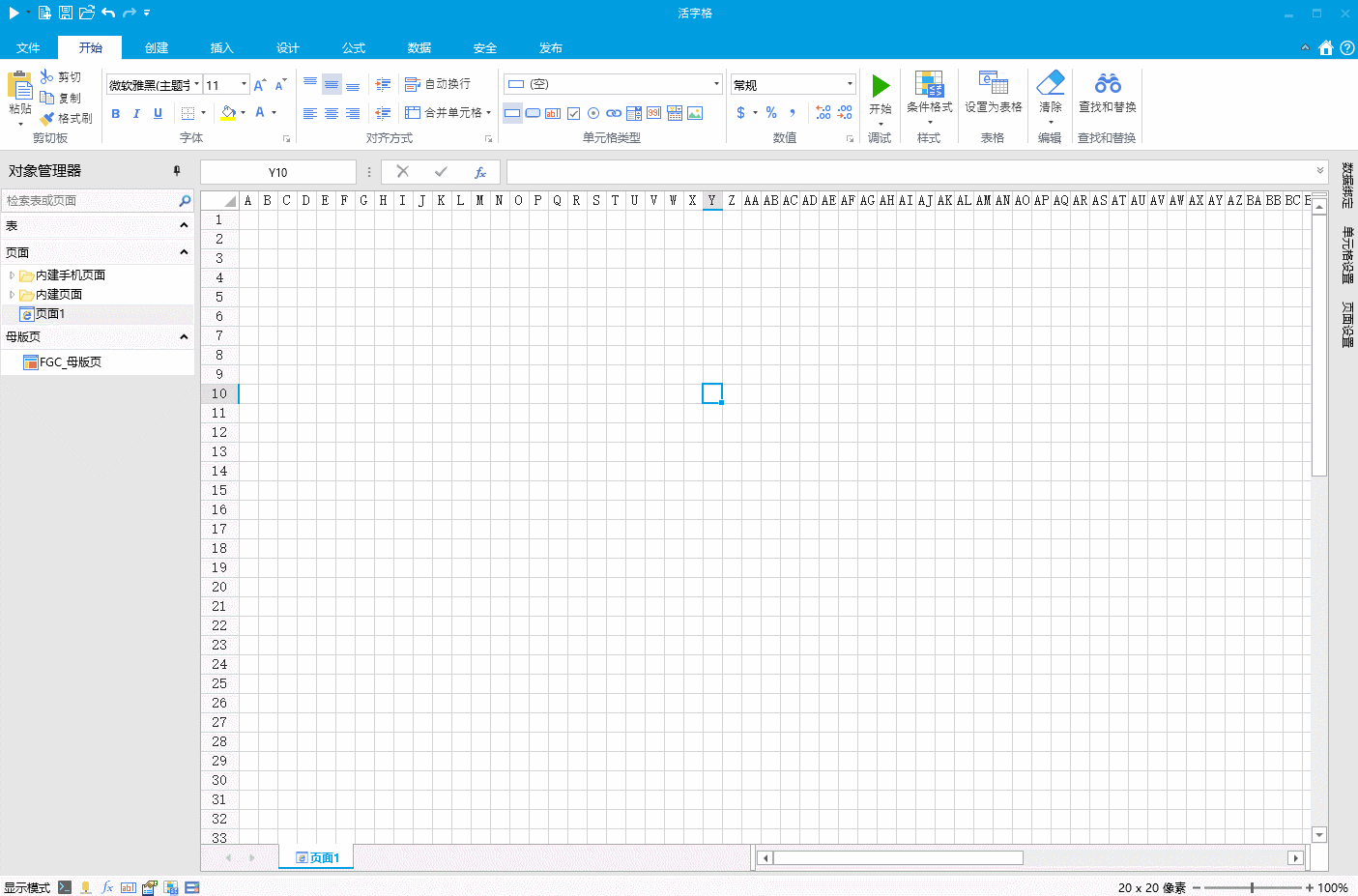Switch to the 公式 ribbon tab
Image resolution: width=1358 pixels, height=896 pixels.
pyautogui.click(x=354, y=47)
